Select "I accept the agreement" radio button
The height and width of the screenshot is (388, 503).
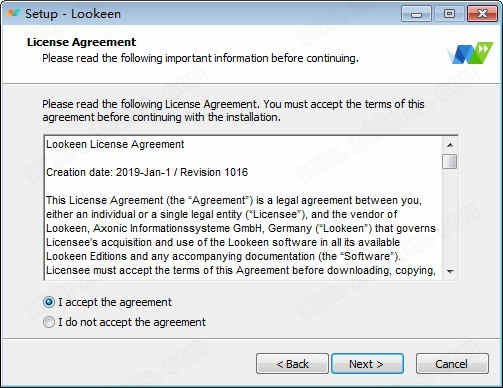click(49, 302)
